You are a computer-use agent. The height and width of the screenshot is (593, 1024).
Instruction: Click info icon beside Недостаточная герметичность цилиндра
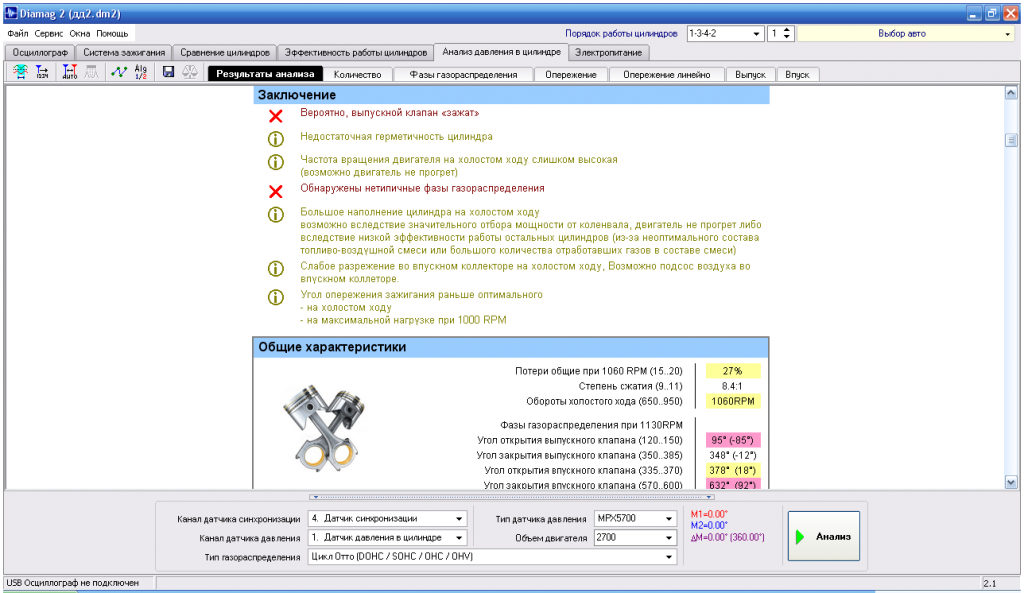(276, 138)
